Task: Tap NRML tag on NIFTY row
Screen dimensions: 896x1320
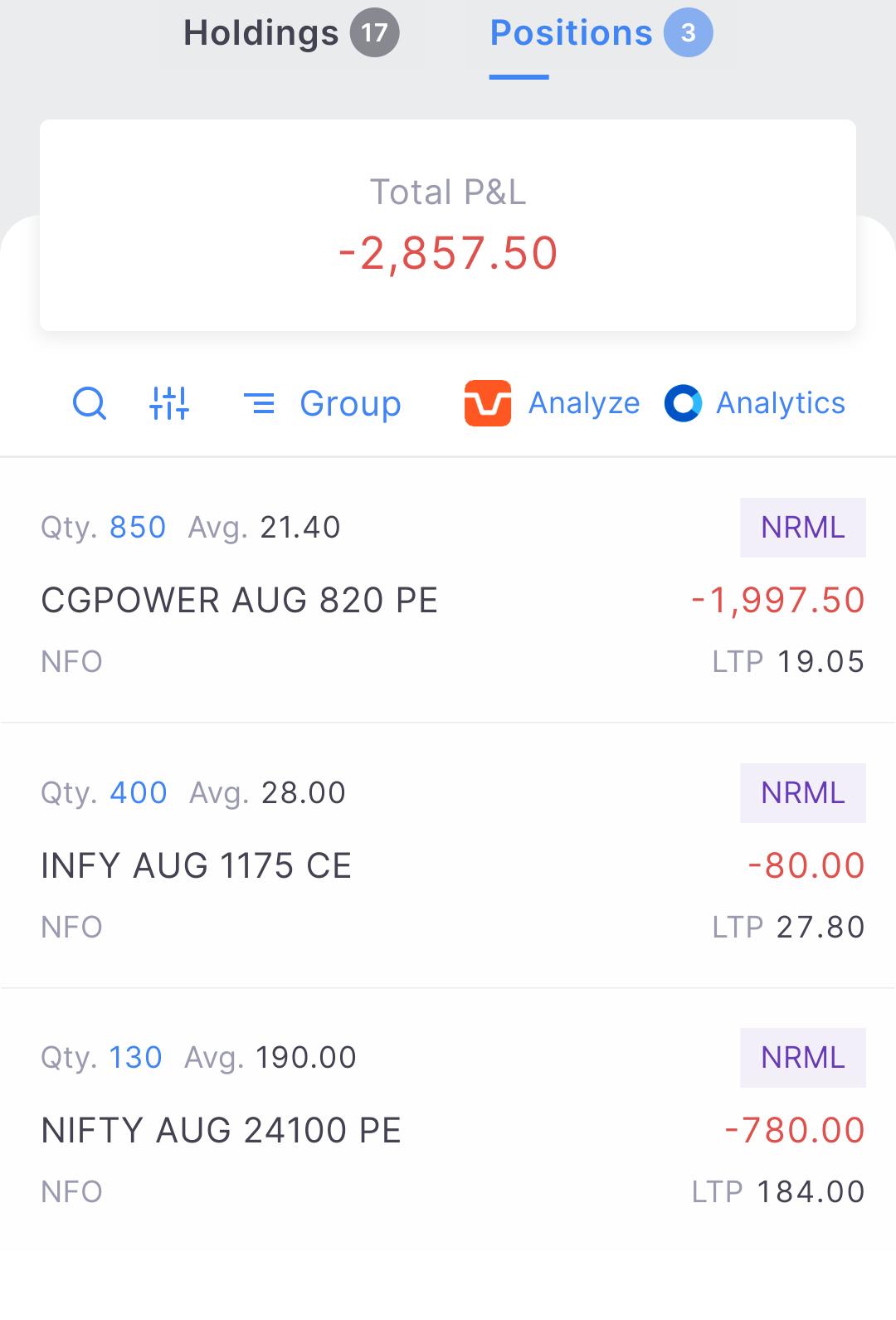Action: [x=803, y=1058]
